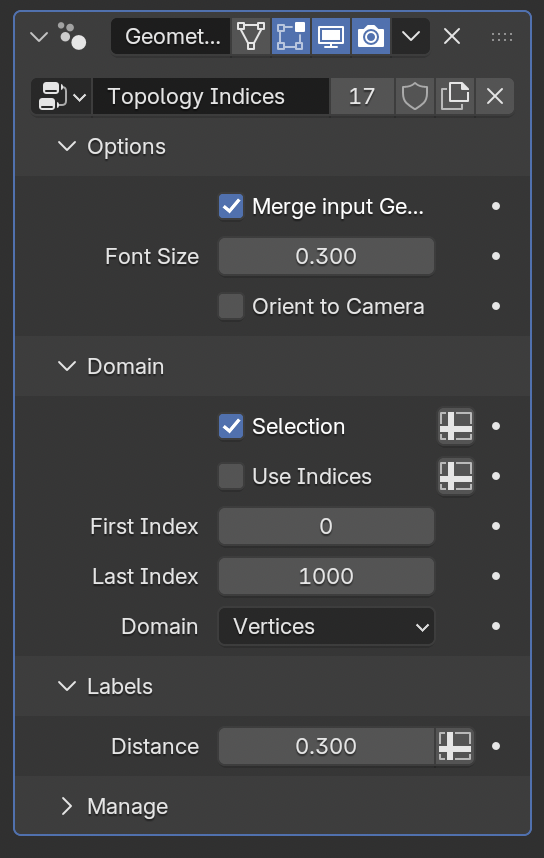Open the modifier extras dropdown arrow

coord(410,37)
